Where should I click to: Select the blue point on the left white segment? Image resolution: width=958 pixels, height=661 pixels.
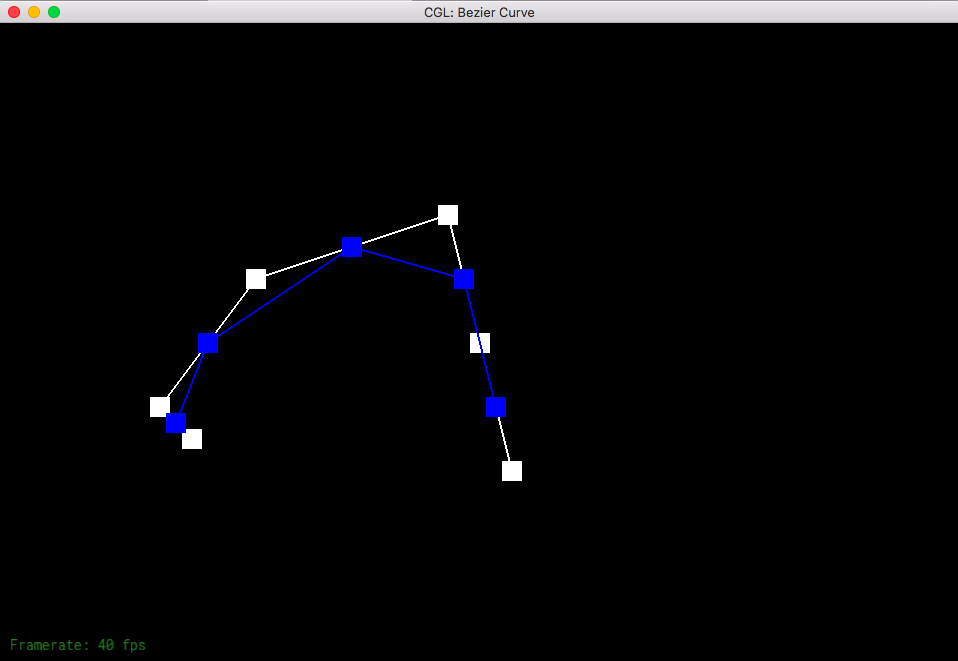[208, 343]
